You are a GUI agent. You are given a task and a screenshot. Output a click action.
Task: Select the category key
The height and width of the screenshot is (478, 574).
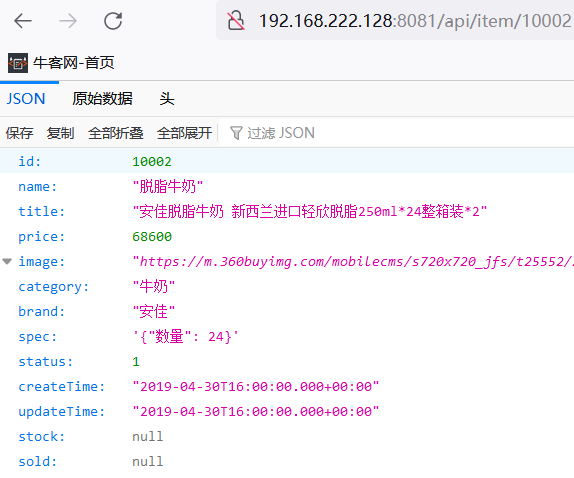point(54,287)
